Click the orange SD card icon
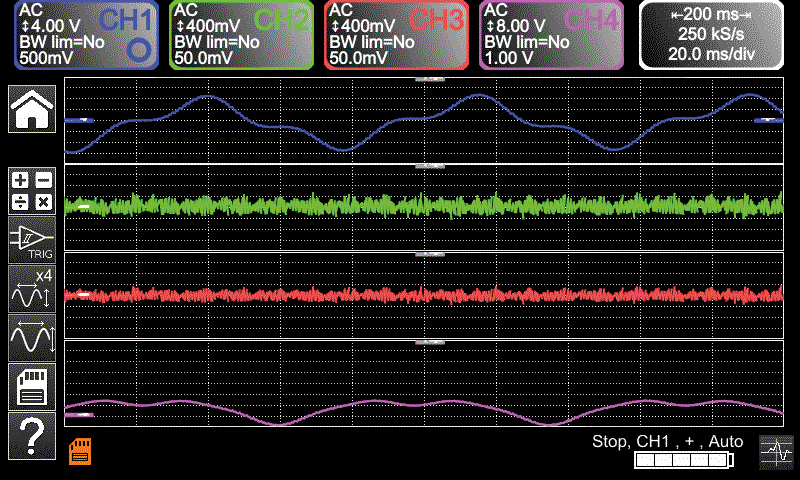Screen dimensions: 800x480 [80, 451]
